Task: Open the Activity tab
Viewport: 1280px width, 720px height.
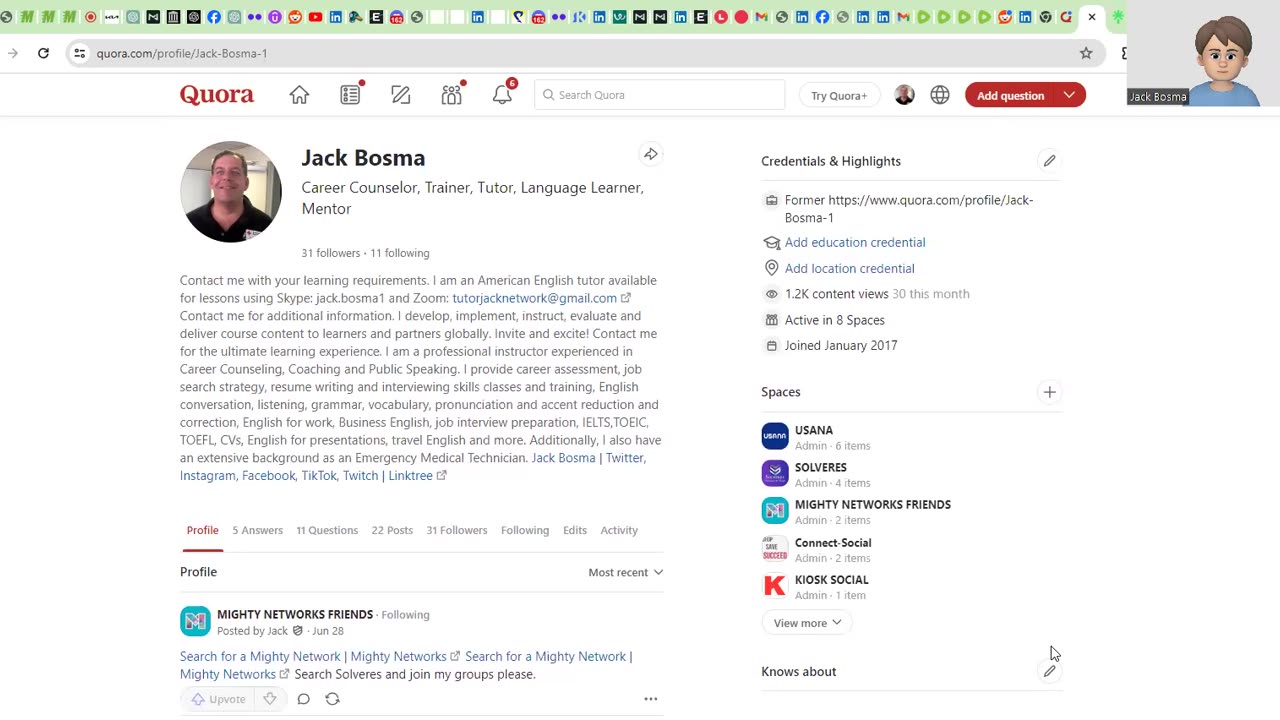Action: click(x=619, y=530)
